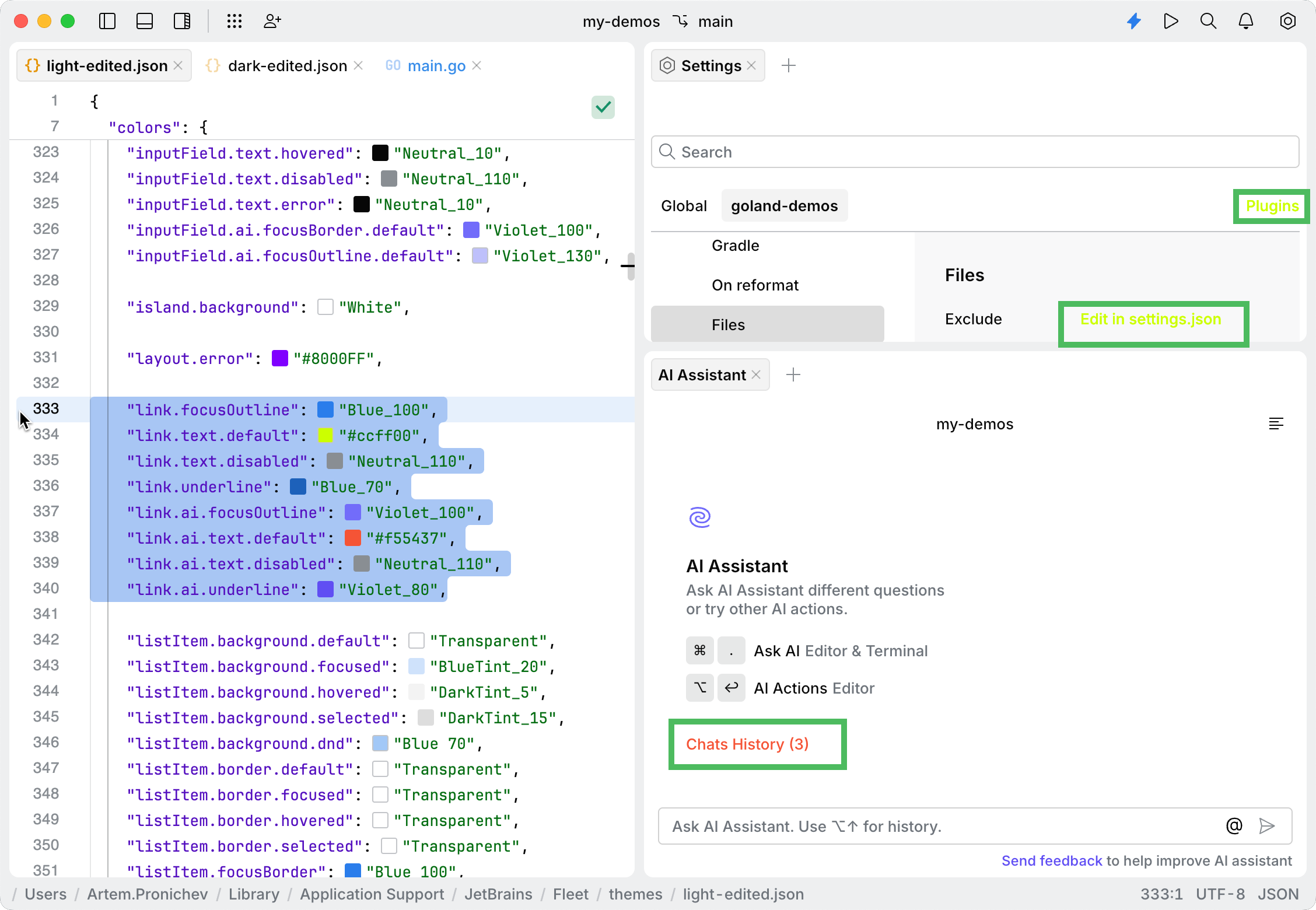Open Chats History (3) link
Viewport: 1316px width, 910px height.
coord(747,744)
